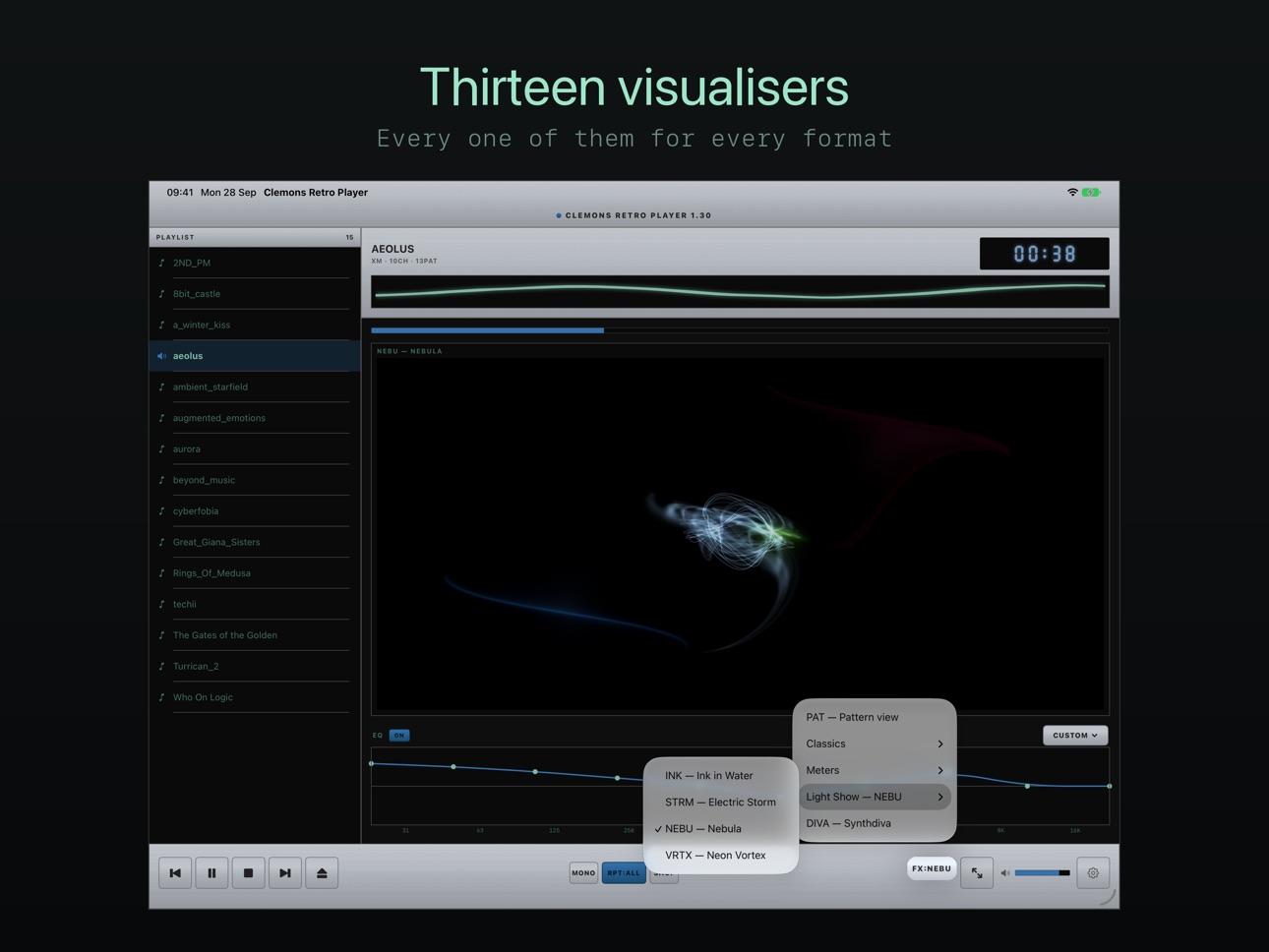This screenshot has height=952, width=1269.
Task: Play aurora track
Action: [x=255, y=448]
